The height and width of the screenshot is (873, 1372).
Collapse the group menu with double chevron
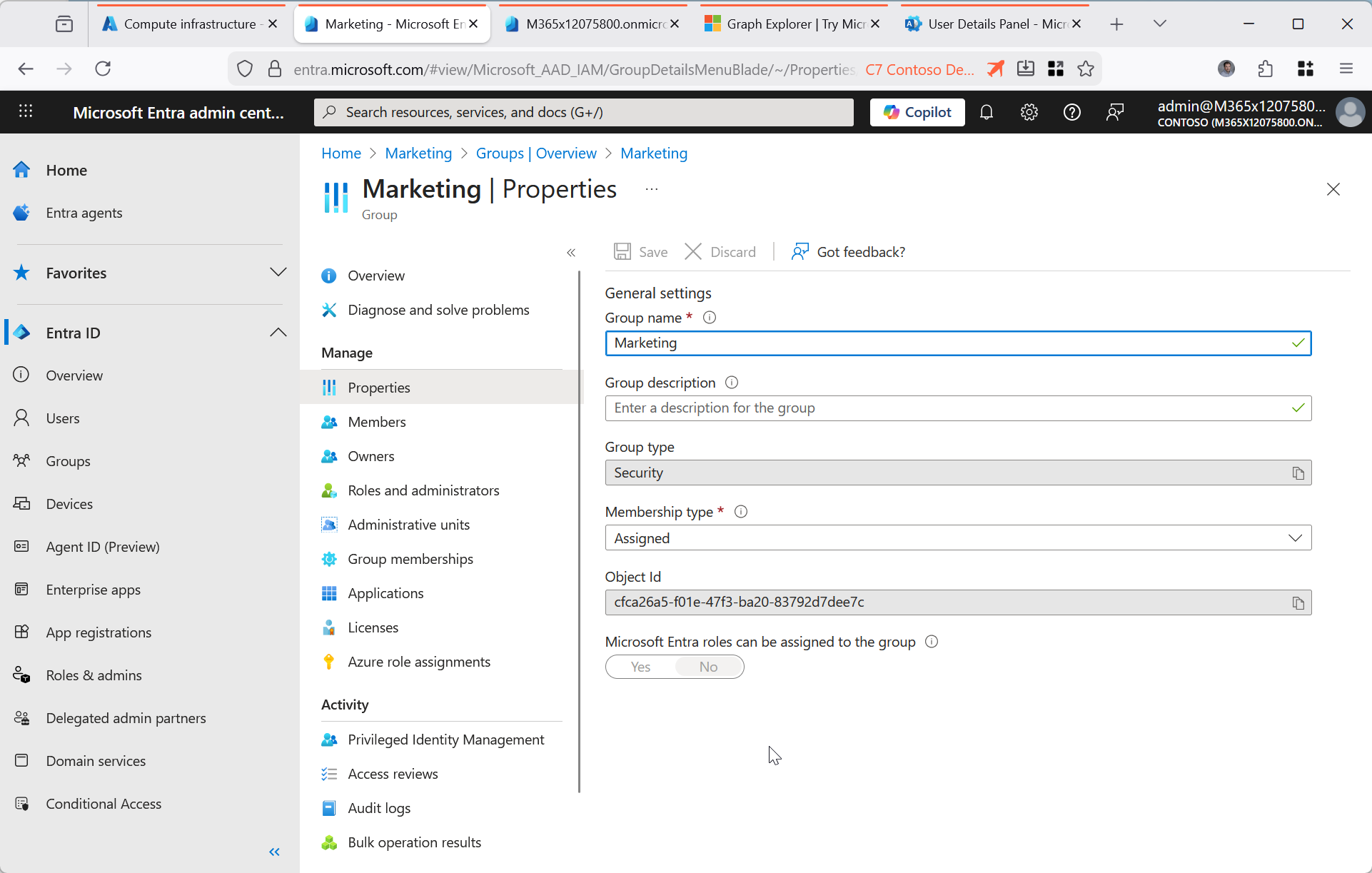click(571, 253)
